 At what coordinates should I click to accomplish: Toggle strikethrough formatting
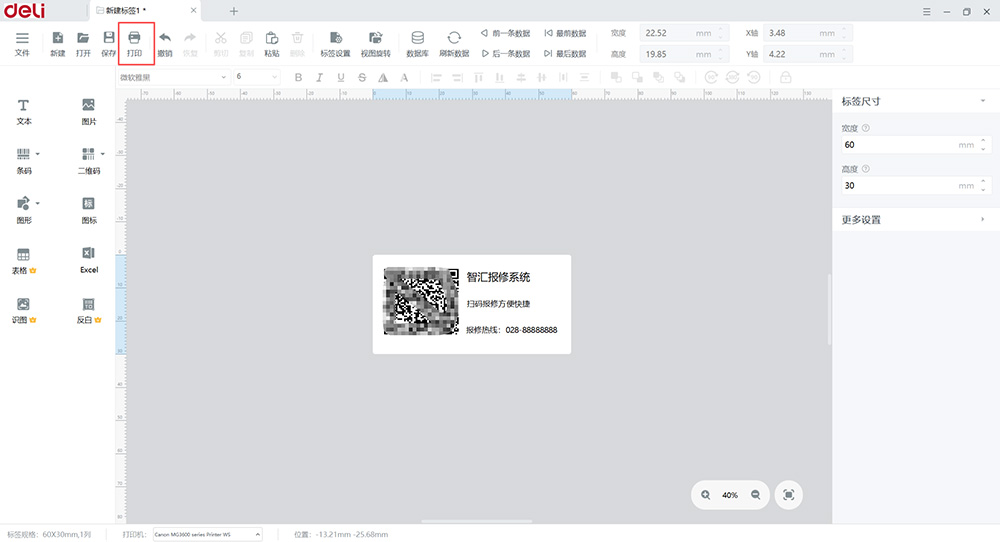pos(362,77)
